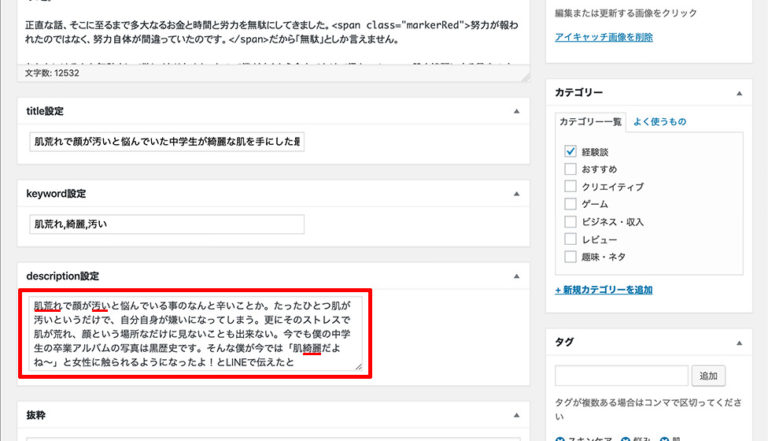Image resolution: width=768 pixels, height=441 pixels.
Task: Click the レビュー category label
Action: pos(599,240)
